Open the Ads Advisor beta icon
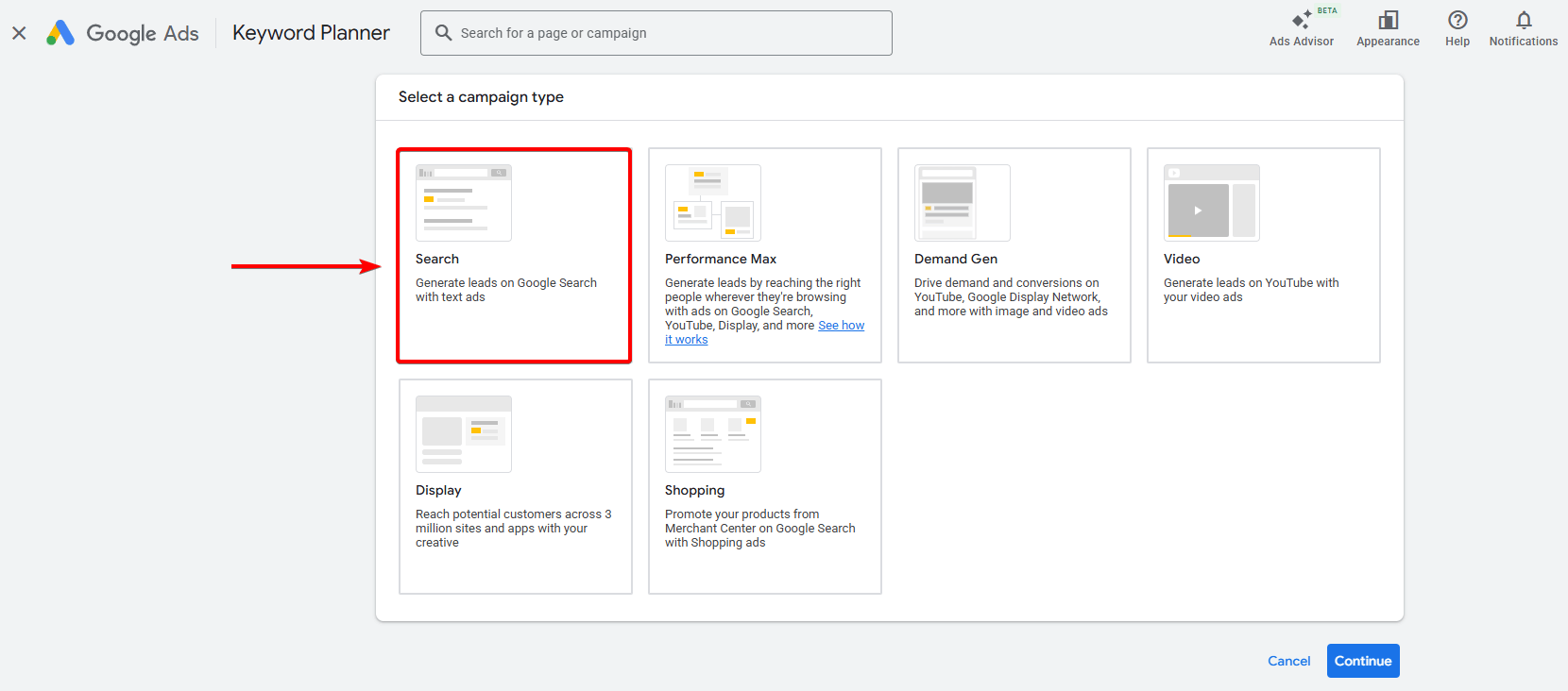 1302,21
